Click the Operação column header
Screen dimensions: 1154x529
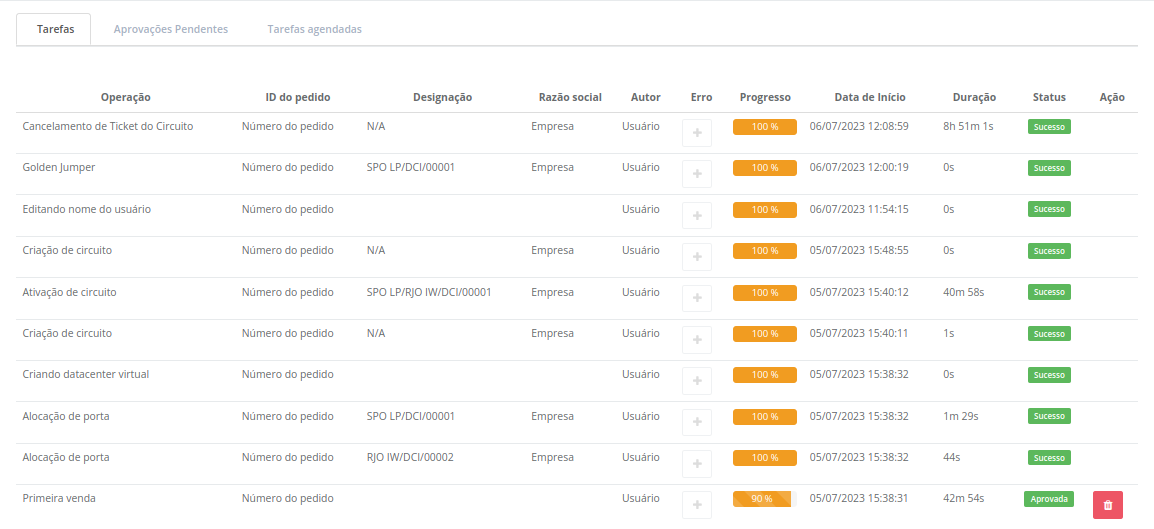(x=126, y=97)
